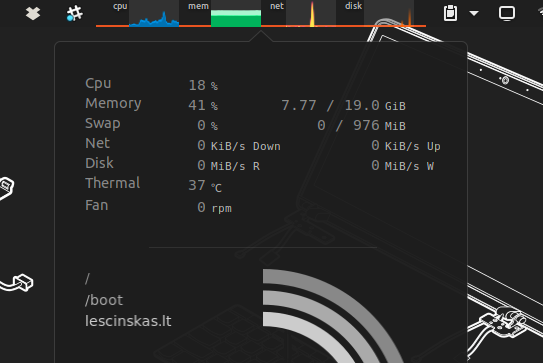Click the disk activity graph in top bar
Image resolution: width=543 pixels, height=363 pixels.
[x=389, y=14]
